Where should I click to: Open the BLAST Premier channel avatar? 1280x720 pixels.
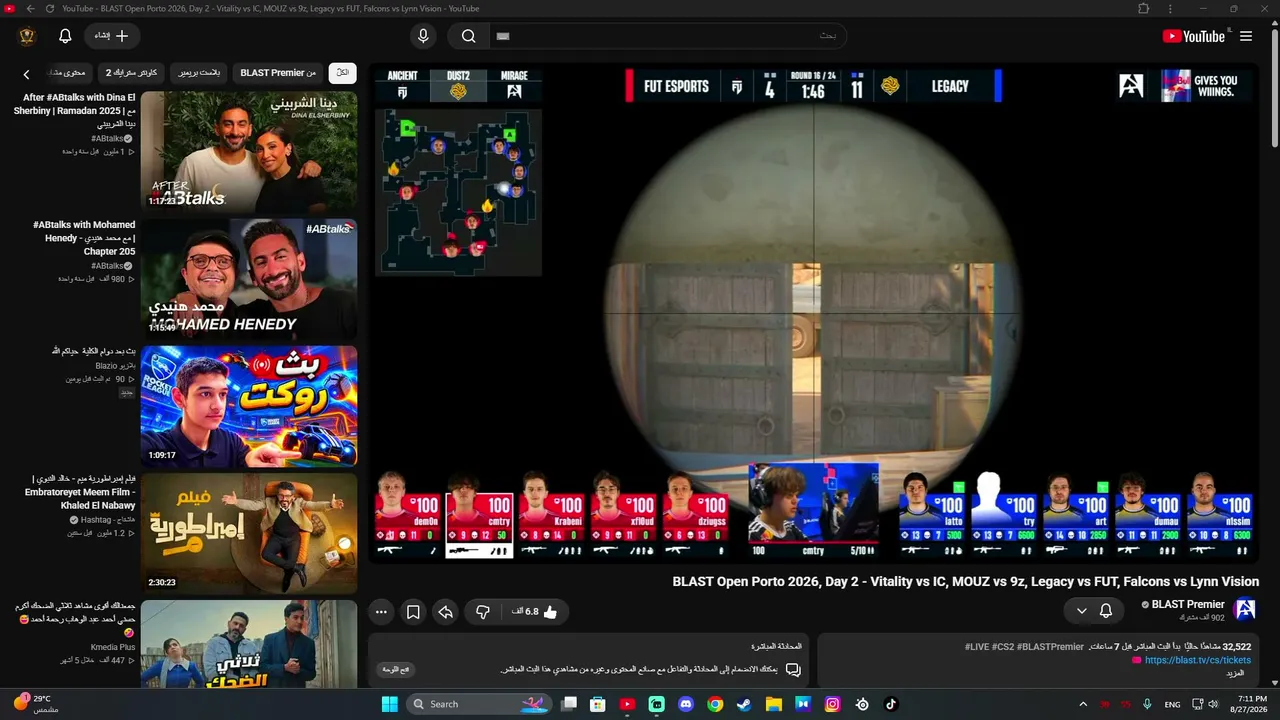coord(1245,610)
